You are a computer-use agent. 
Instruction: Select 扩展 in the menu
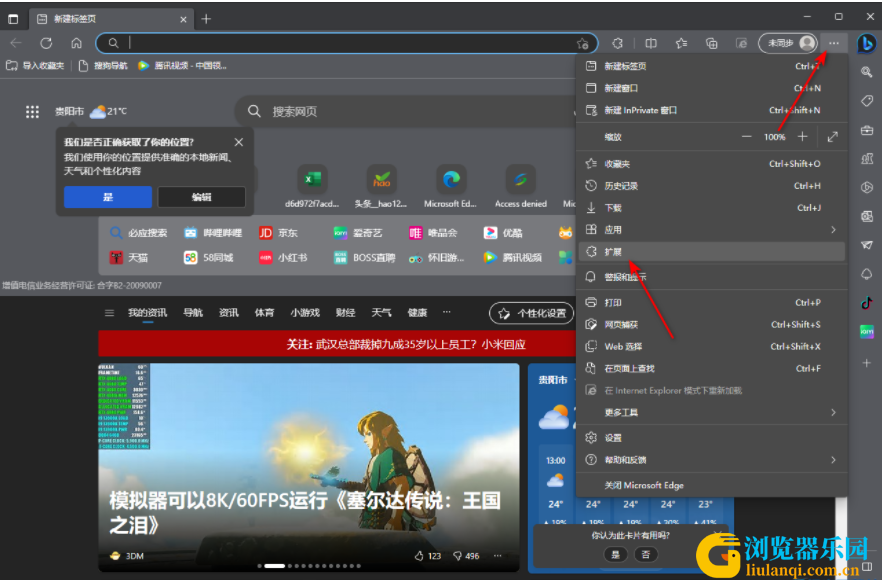coord(712,251)
